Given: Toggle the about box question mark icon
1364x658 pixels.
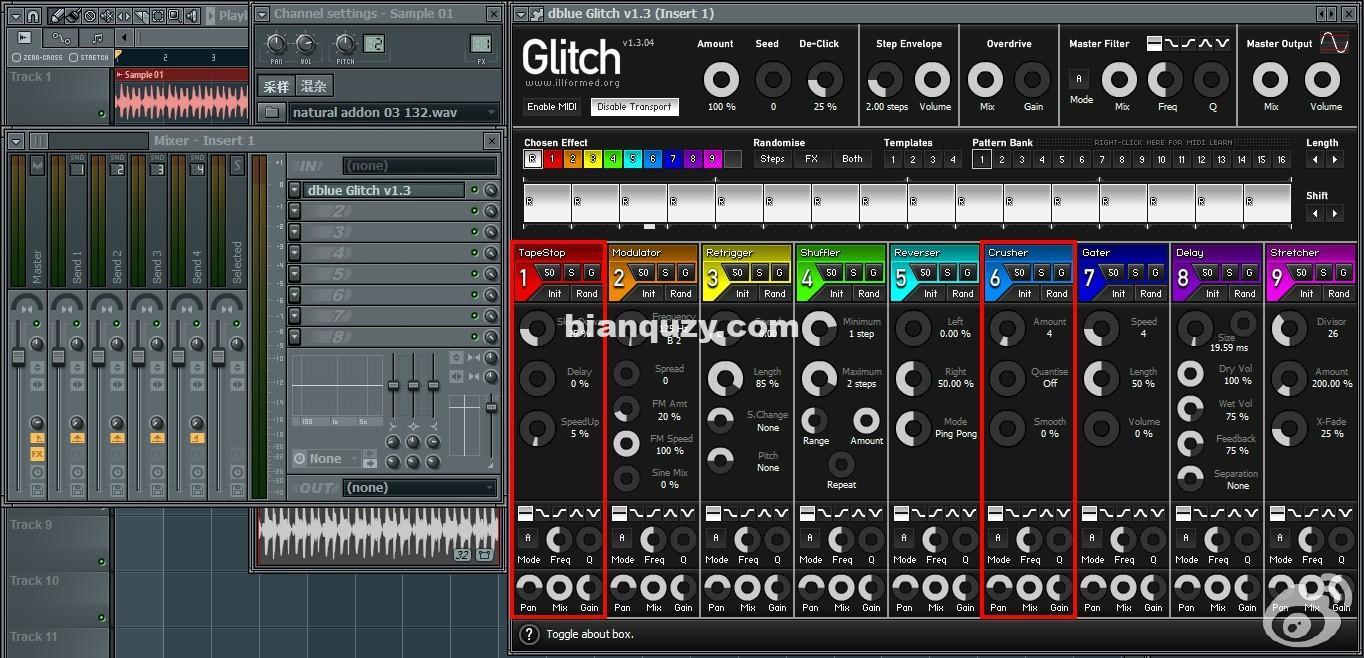Looking at the screenshot, I should click(x=530, y=634).
